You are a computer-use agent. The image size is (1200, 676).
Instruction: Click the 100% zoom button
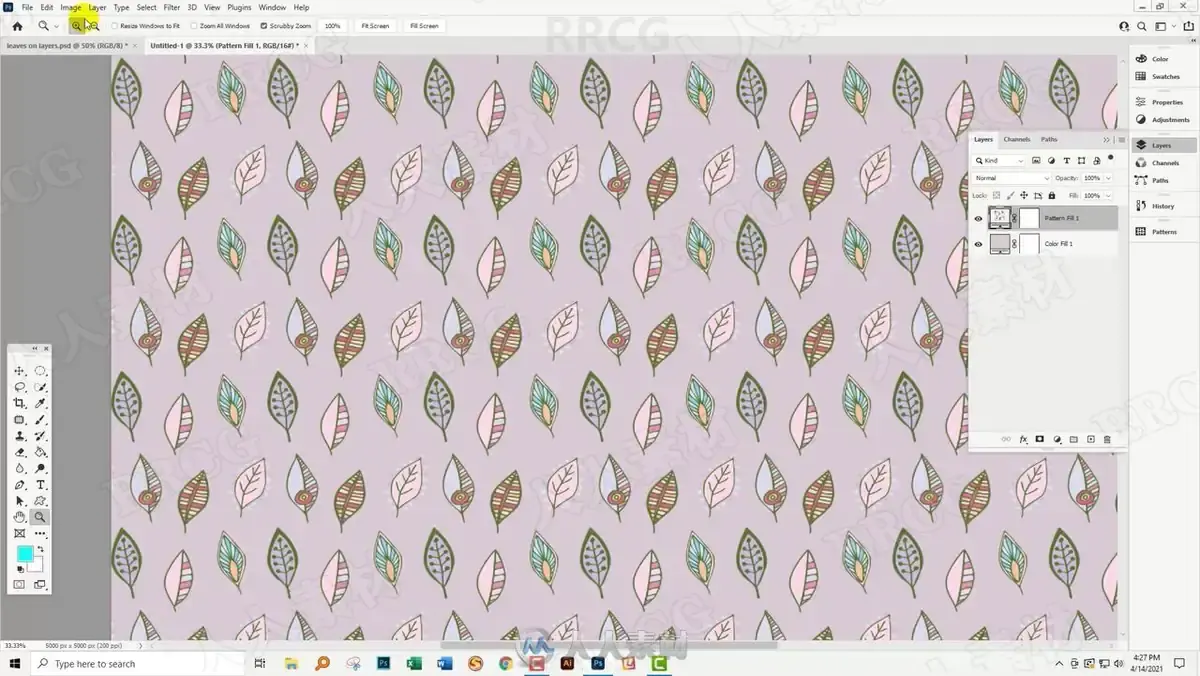(x=333, y=26)
